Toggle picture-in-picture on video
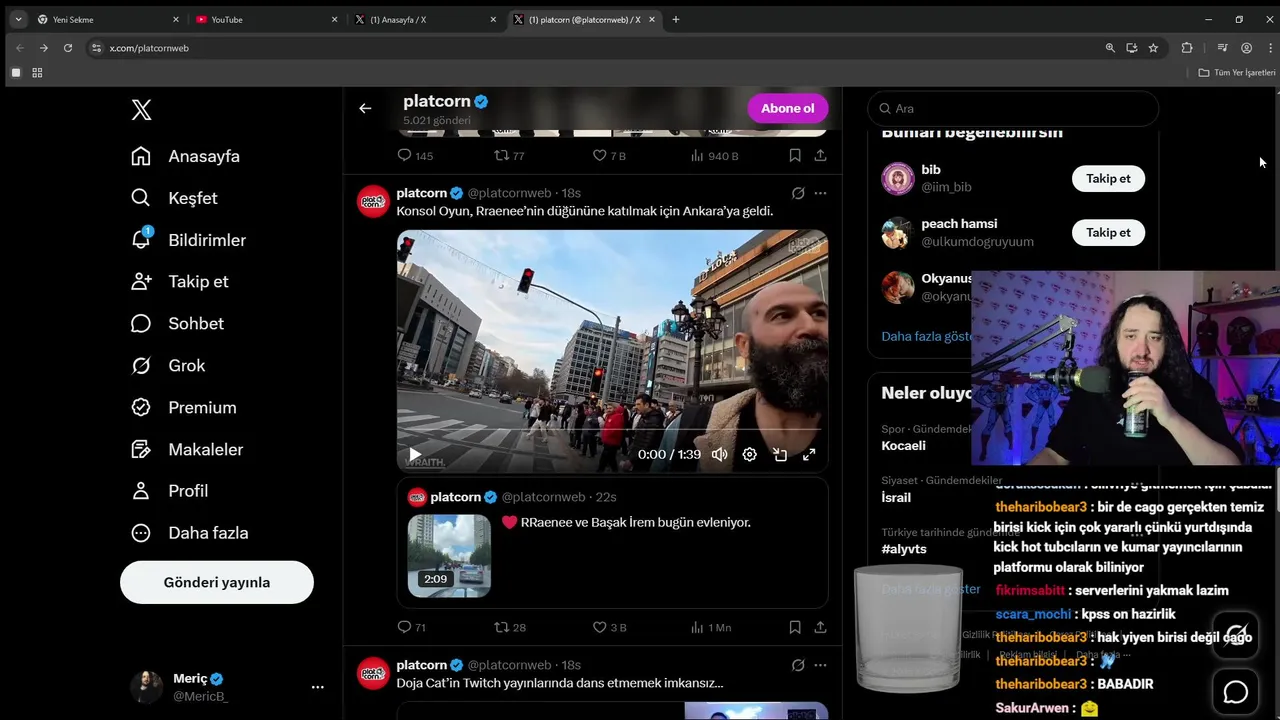Screen dimensions: 1280x720 tap(779, 454)
